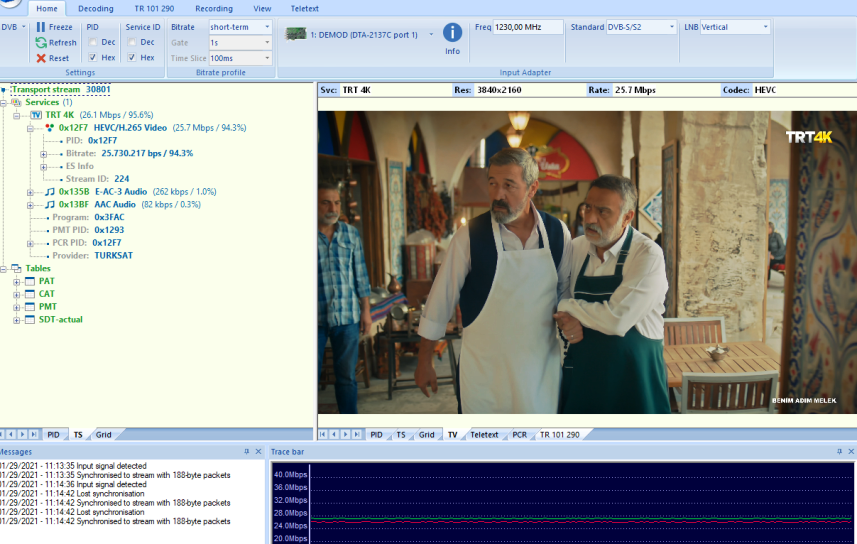Select the Transport stream 30801 node
The height and width of the screenshot is (544, 857).
(61, 89)
